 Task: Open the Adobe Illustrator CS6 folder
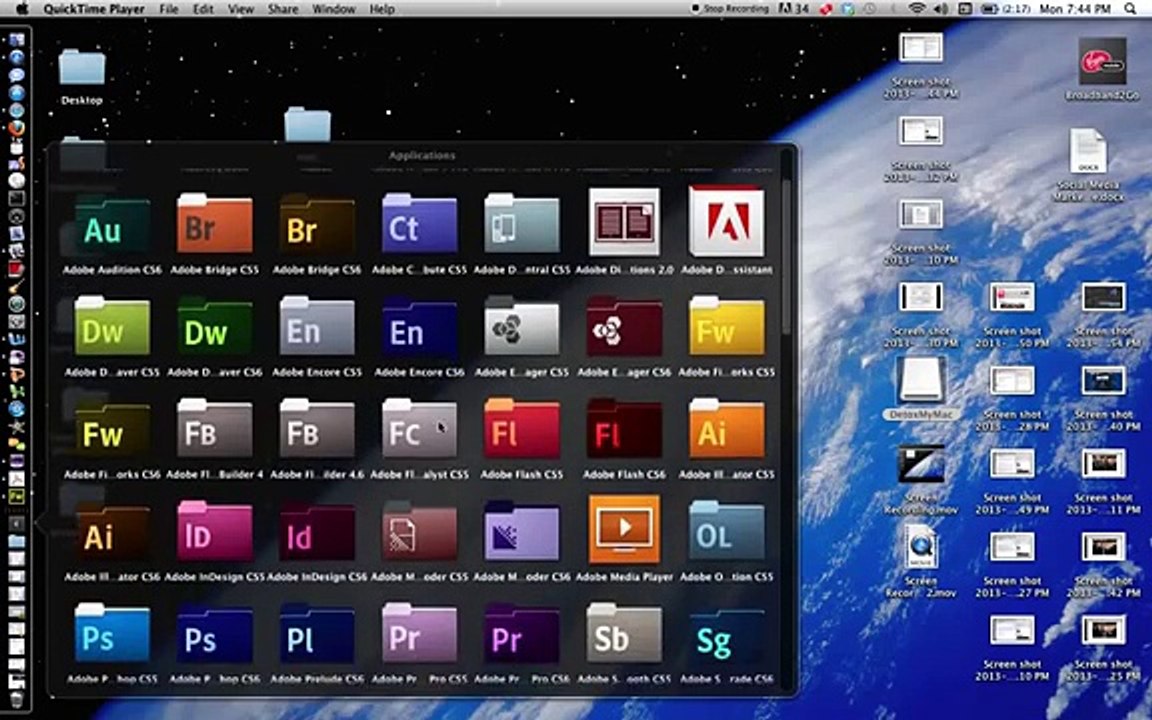(x=112, y=532)
